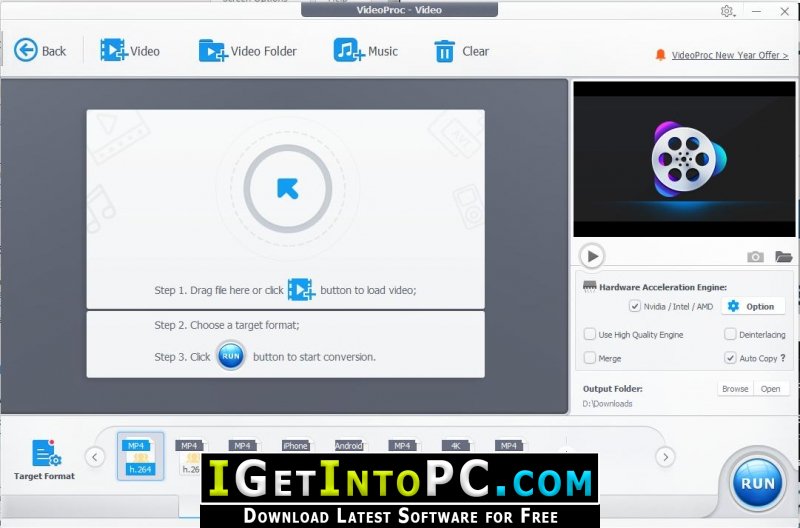Click the central drag-file arrow circle

[288, 189]
